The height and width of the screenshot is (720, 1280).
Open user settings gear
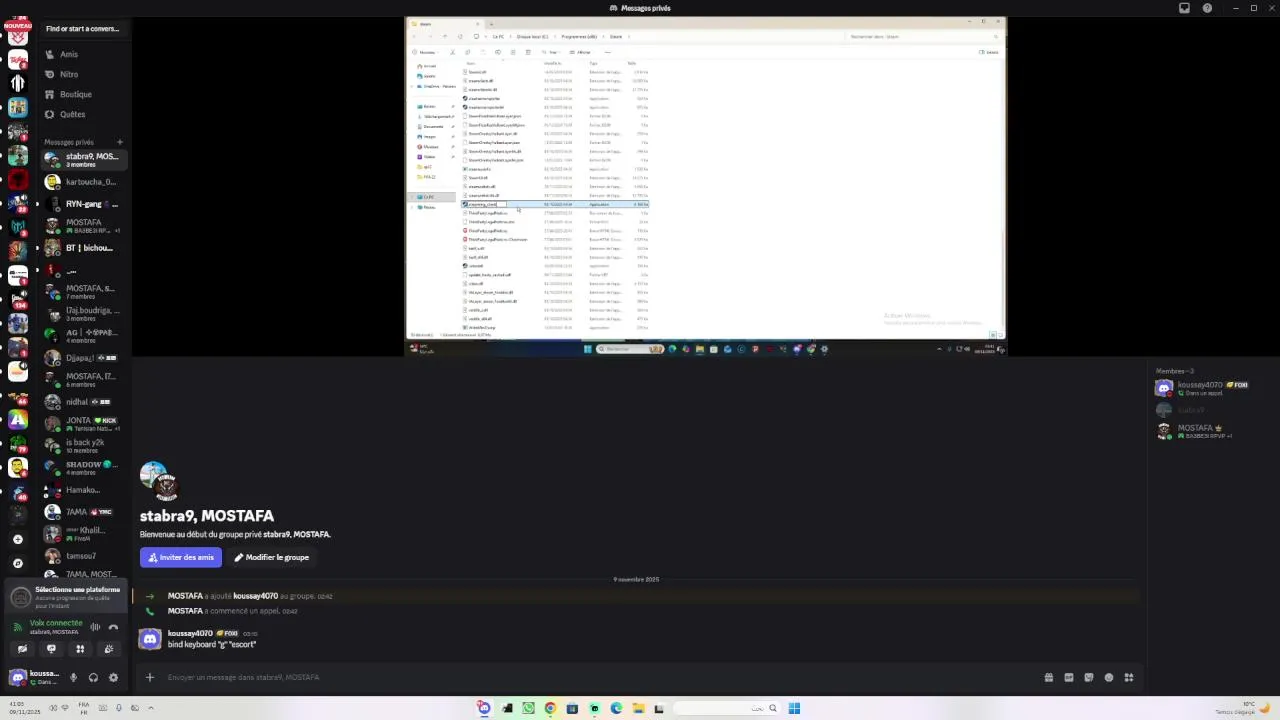point(113,677)
